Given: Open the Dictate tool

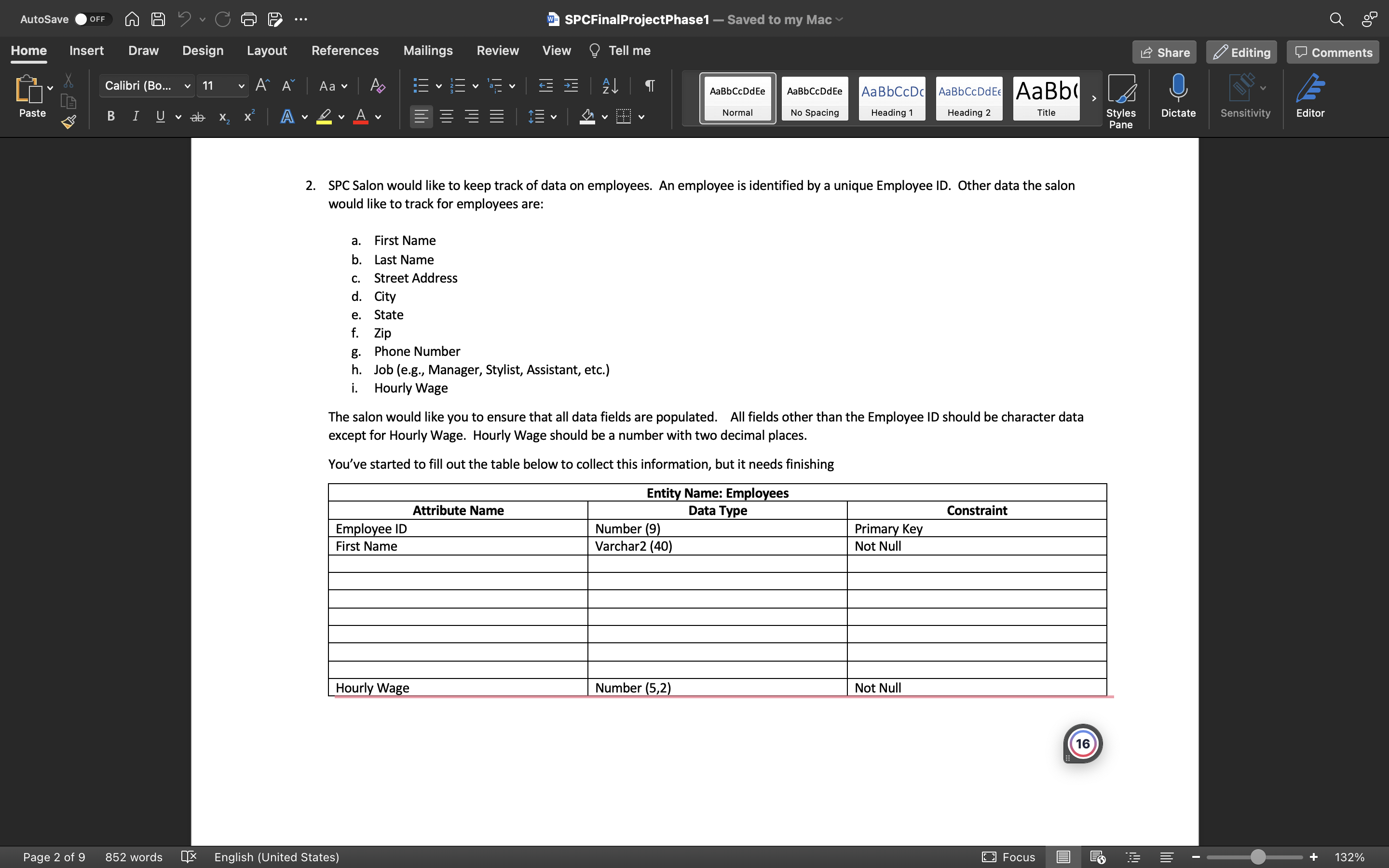Looking at the screenshot, I should tap(1178, 97).
